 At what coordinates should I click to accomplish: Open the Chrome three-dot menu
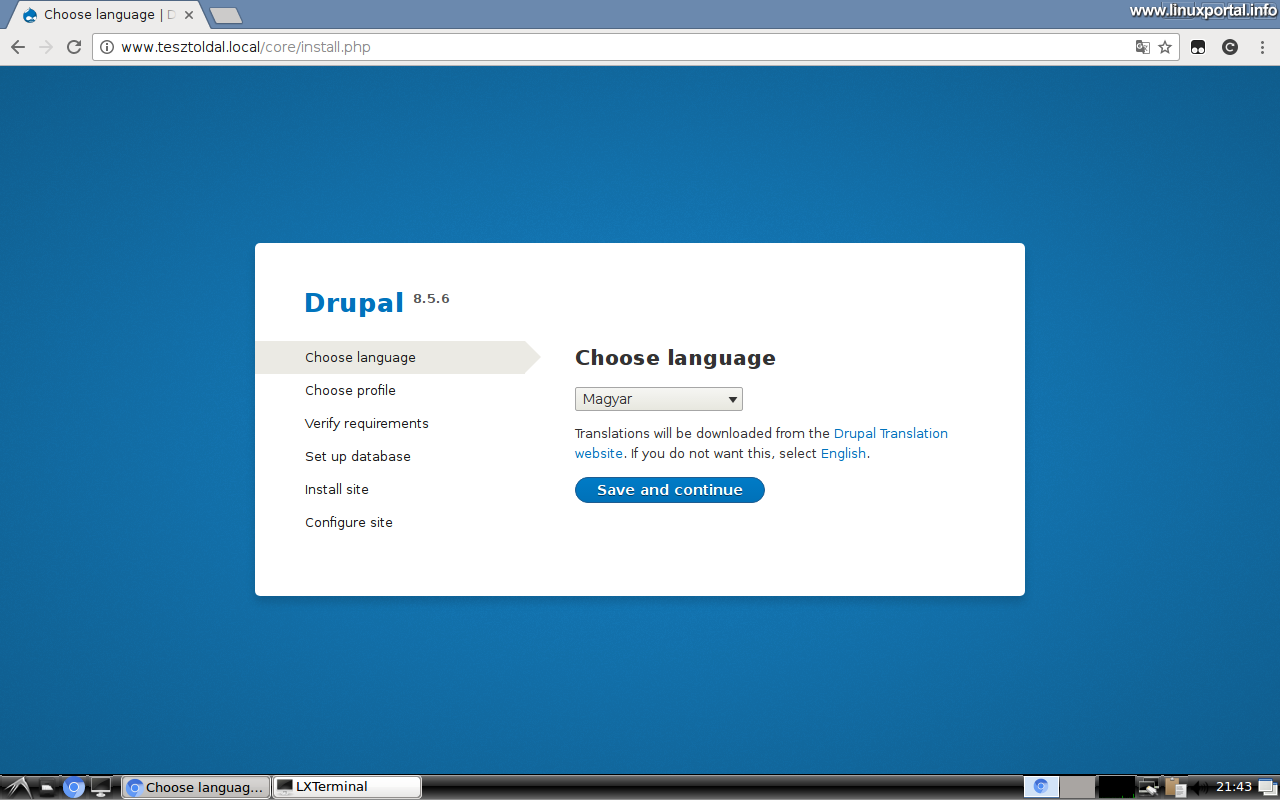coord(1263,47)
